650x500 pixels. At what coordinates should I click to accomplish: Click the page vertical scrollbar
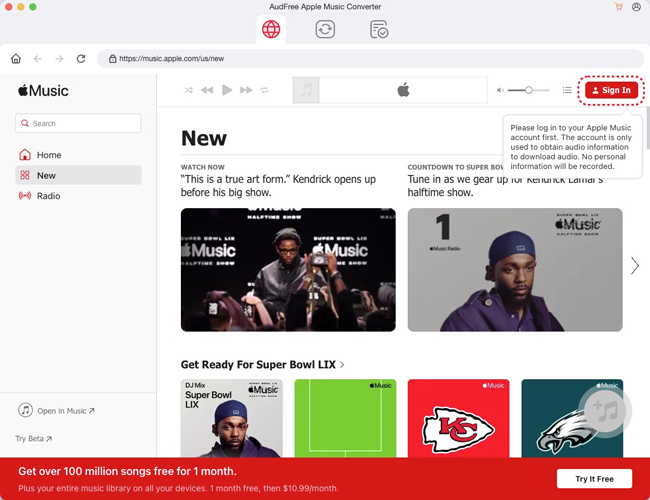tap(647, 128)
